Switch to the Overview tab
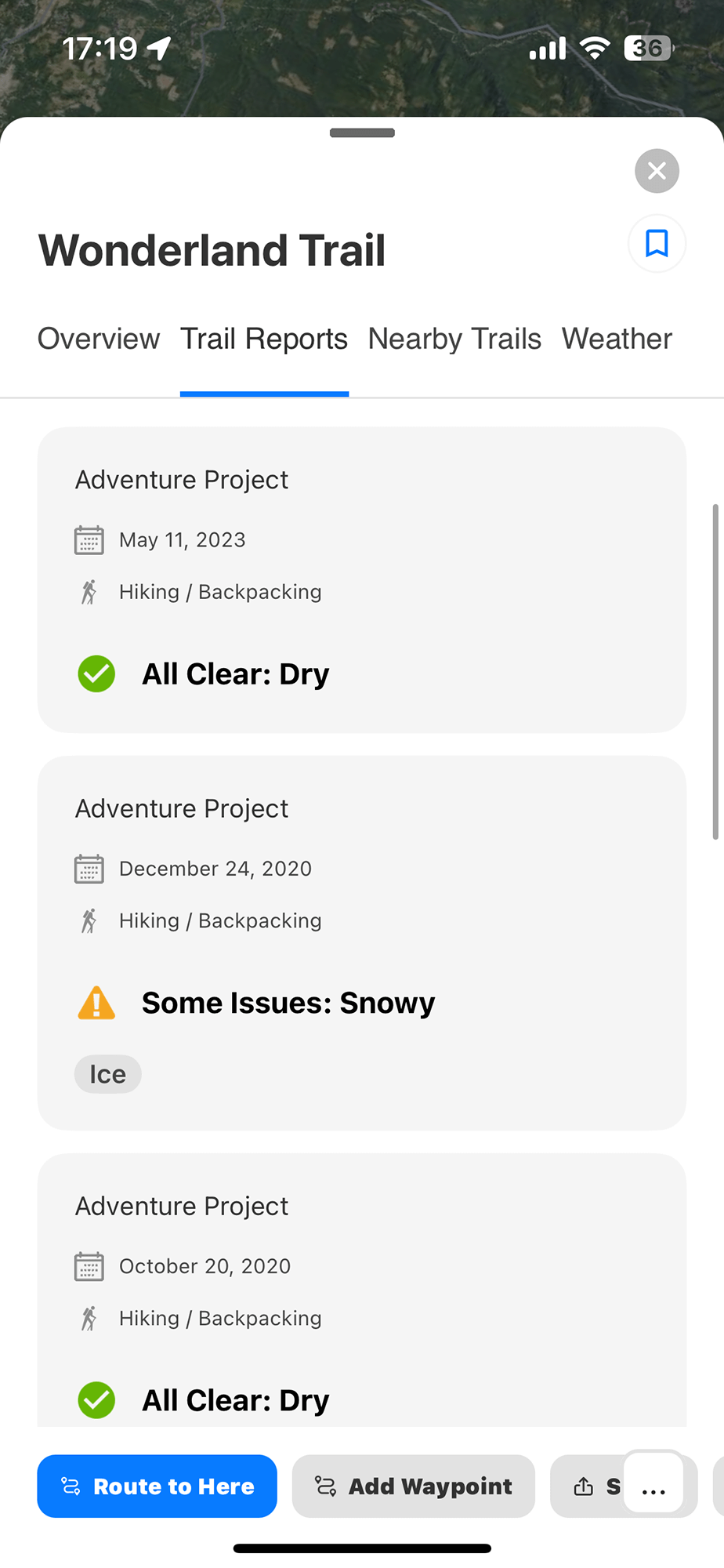The image size is (724, 1568). click(x=99, y=339)
